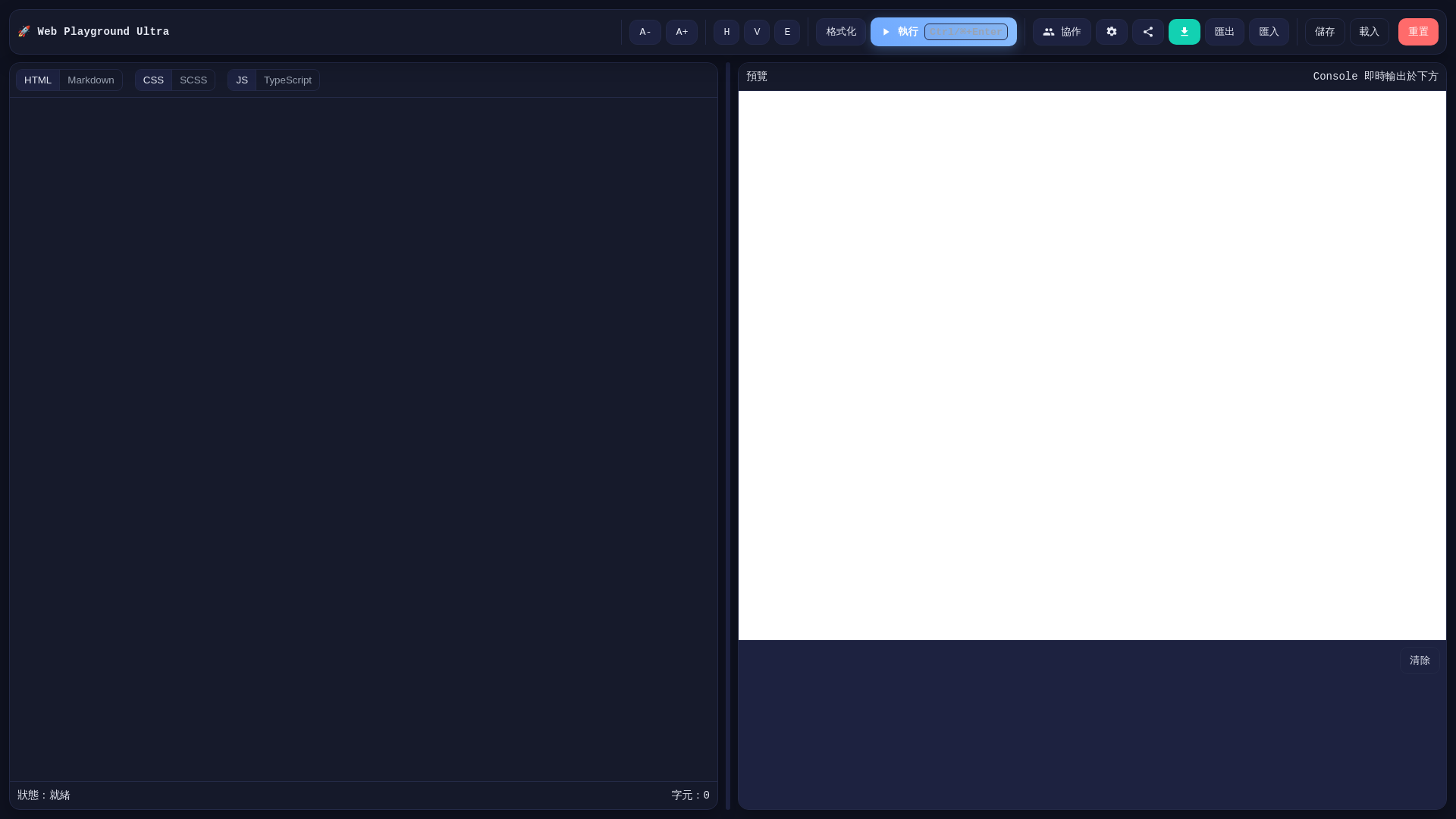This screenshot has width=1456, height=819.
Task: Decrease font size with A- button
Action: coord(645,32)
